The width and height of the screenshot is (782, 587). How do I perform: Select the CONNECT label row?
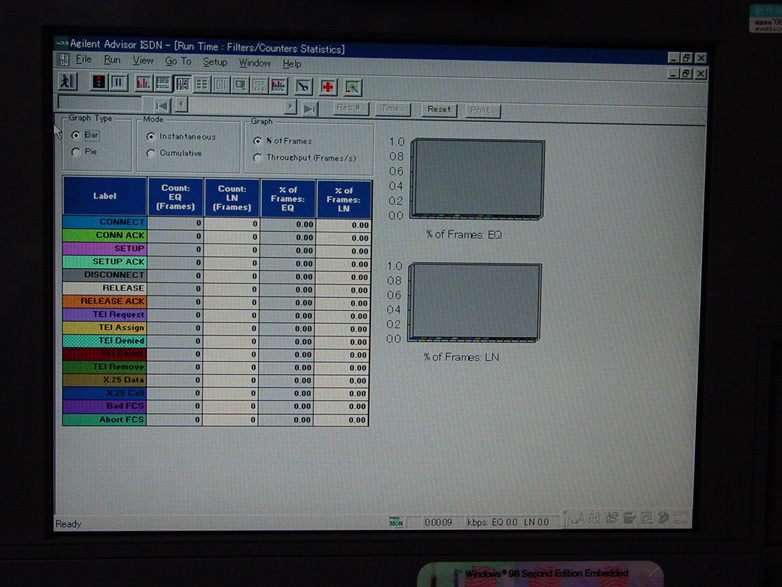104,222
